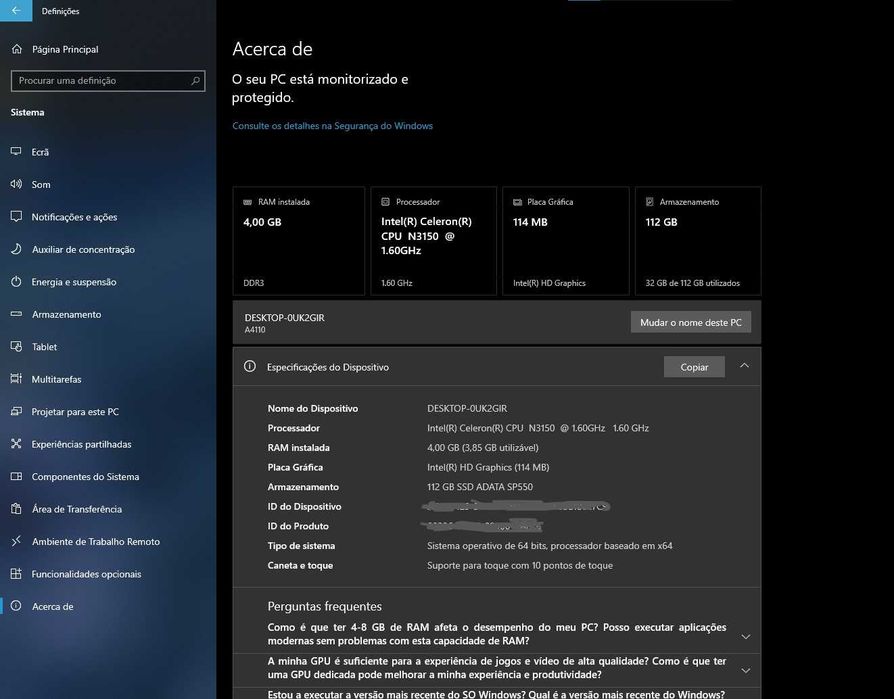Click the Multitarefas icon
Viewport: 894px width, 699px height.
[16, 379]
